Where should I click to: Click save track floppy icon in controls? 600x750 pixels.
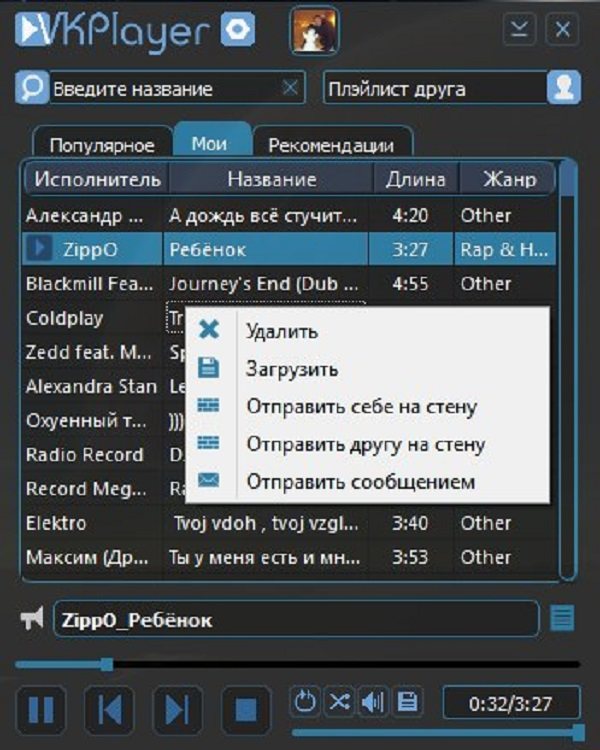(x=407, y=702)
